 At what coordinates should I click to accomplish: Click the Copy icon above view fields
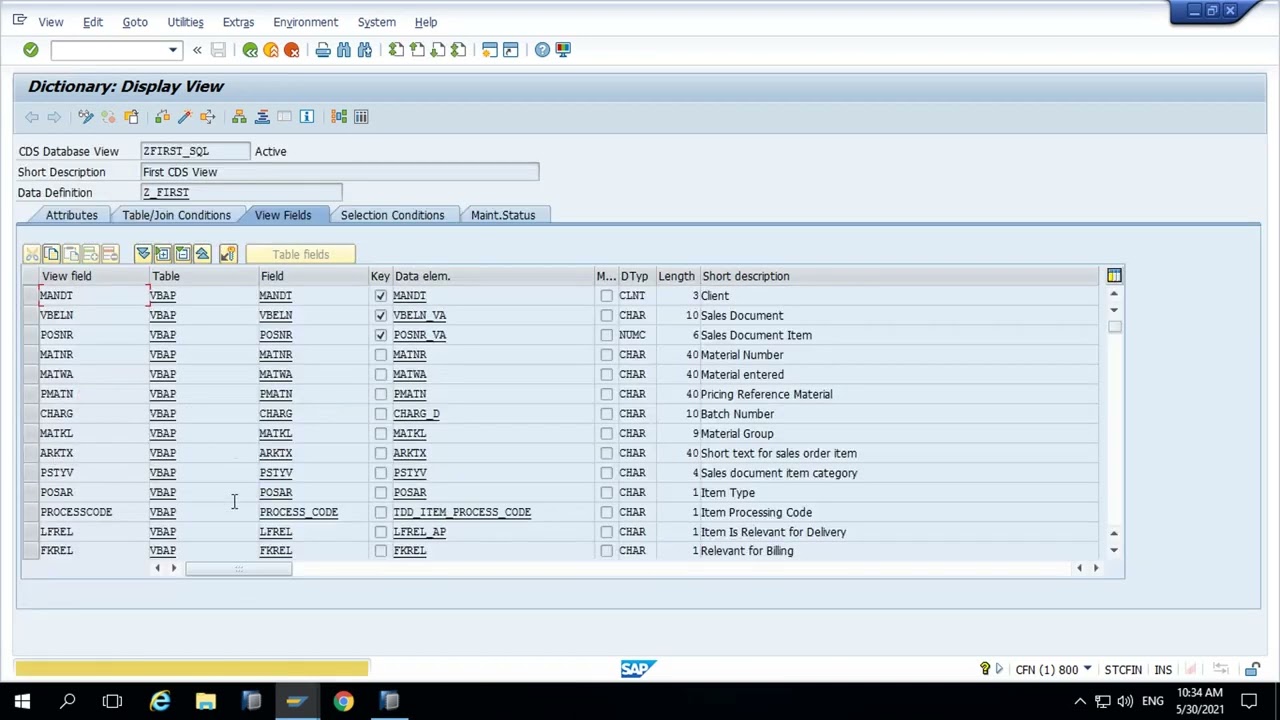tap(51, 254)
